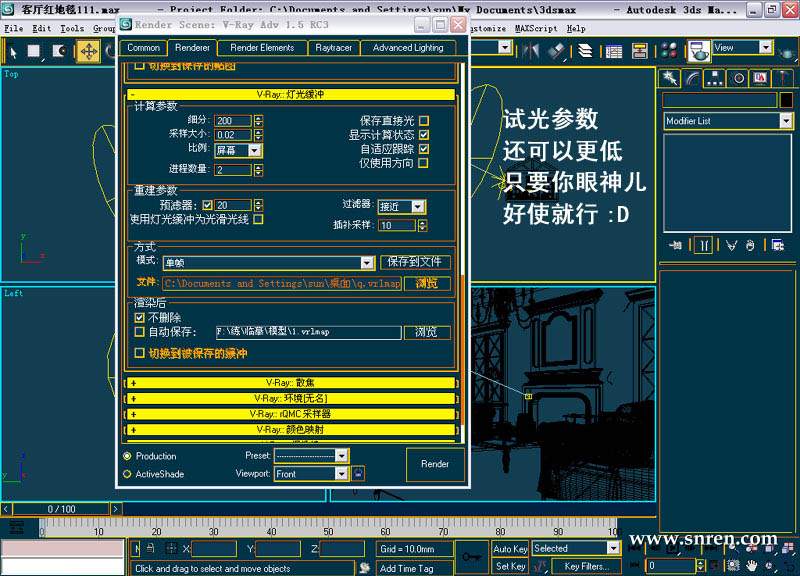Image resolution: width=800 pixels, height=576 pixels.
Task: Click the Pin Stack icon
Action: (x=676, y=245)
